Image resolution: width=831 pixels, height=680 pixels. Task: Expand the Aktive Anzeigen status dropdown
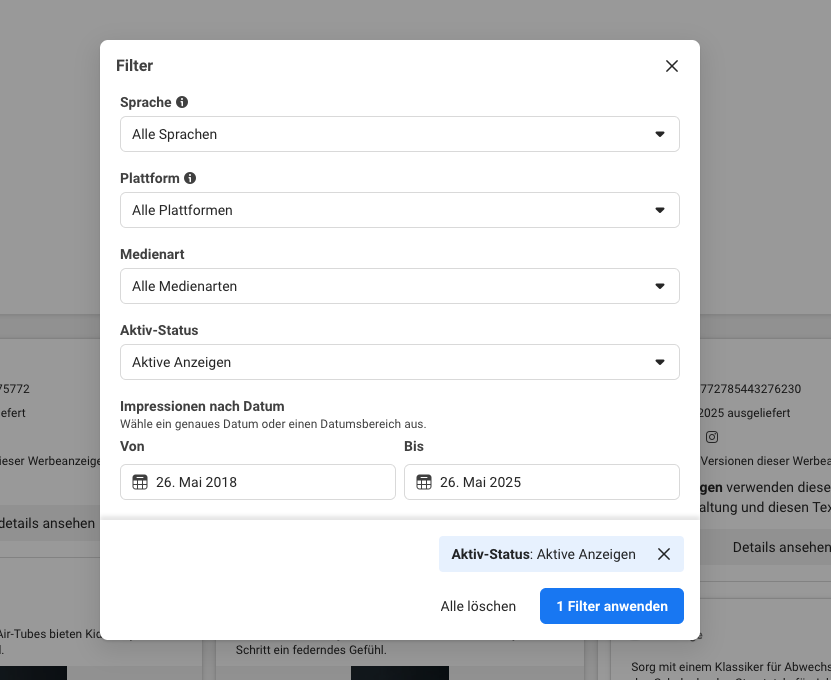coord(400,362)
